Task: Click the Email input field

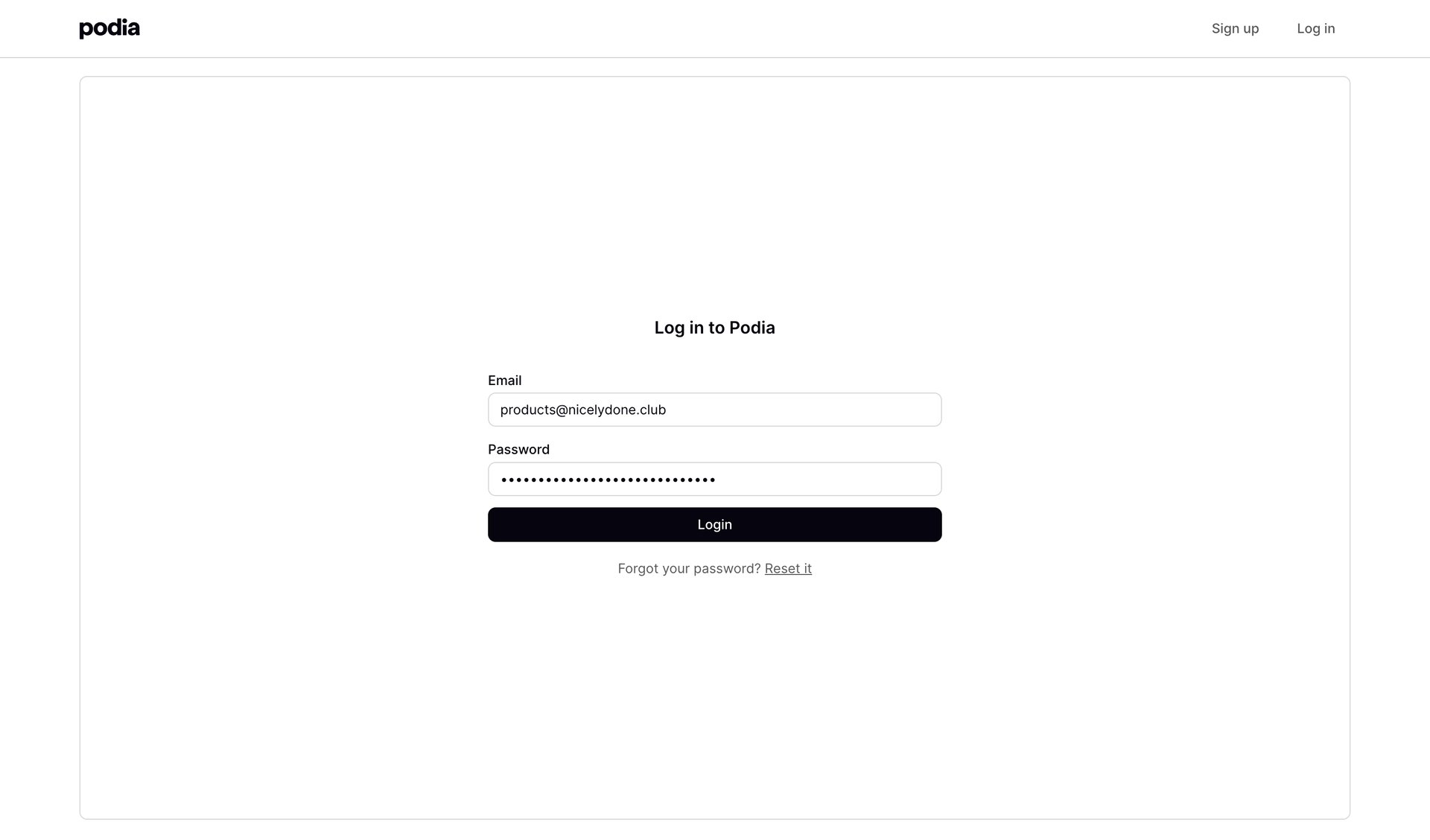Action: pos(714,409)
